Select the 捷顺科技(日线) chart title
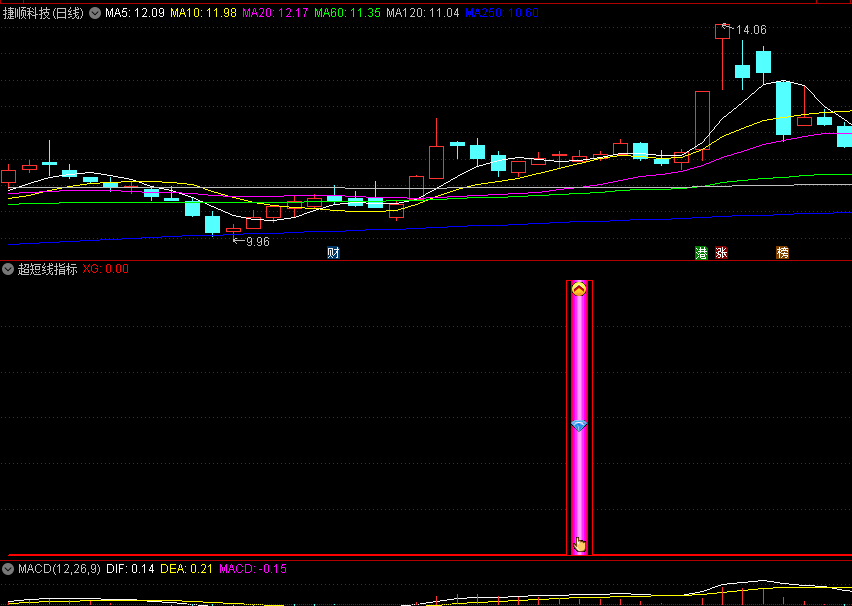The height and width of the screenshot is (606, 852). point(43,13)
